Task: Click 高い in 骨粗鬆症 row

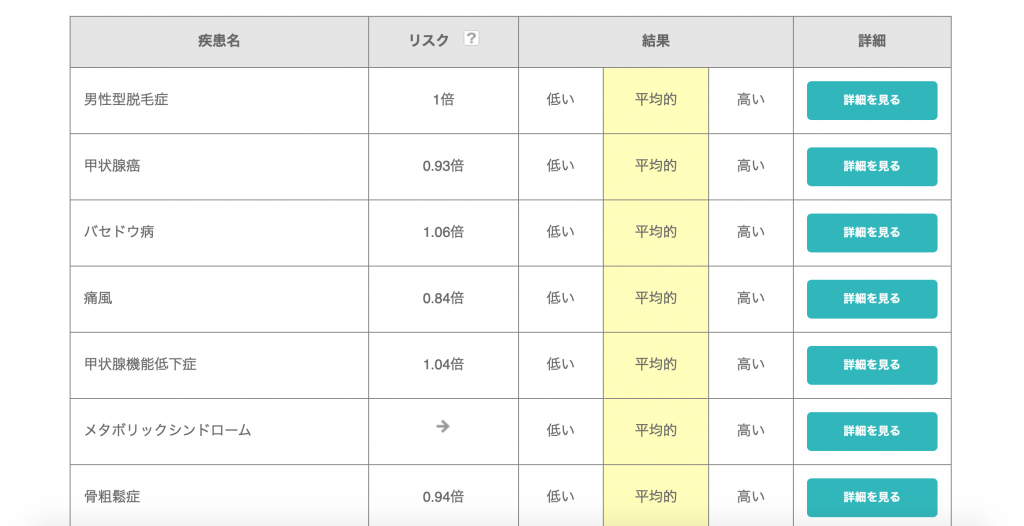Action: click(x=750, y=497)
